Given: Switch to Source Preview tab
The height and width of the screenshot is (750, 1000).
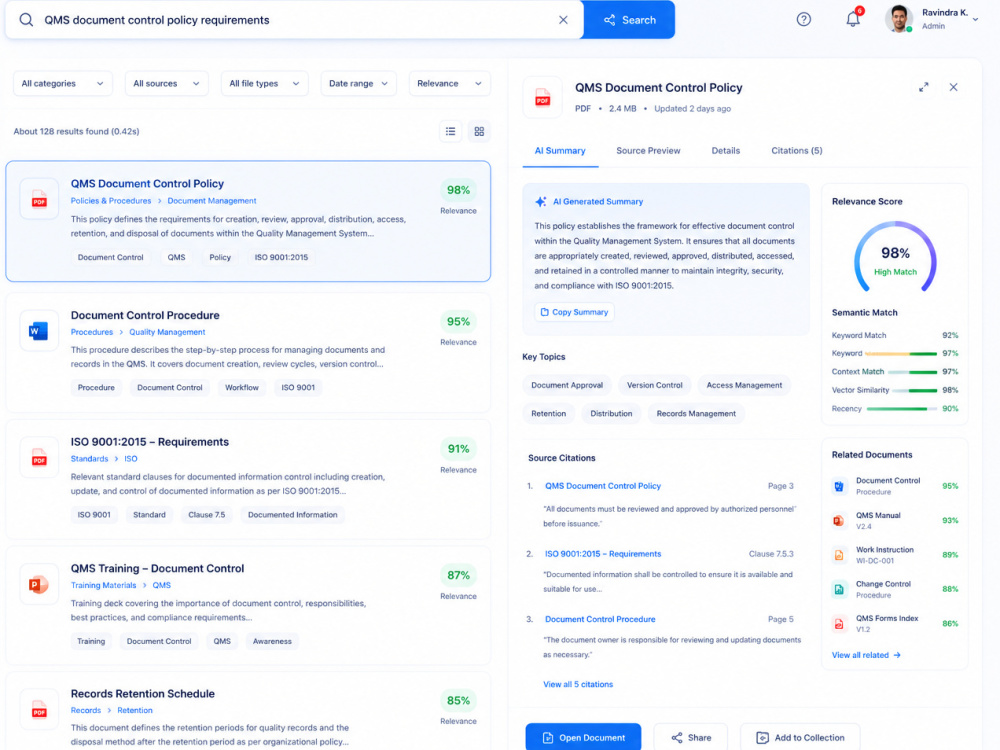Looking at the screenshot, I should pyautogui.click(x=648, y=151).
